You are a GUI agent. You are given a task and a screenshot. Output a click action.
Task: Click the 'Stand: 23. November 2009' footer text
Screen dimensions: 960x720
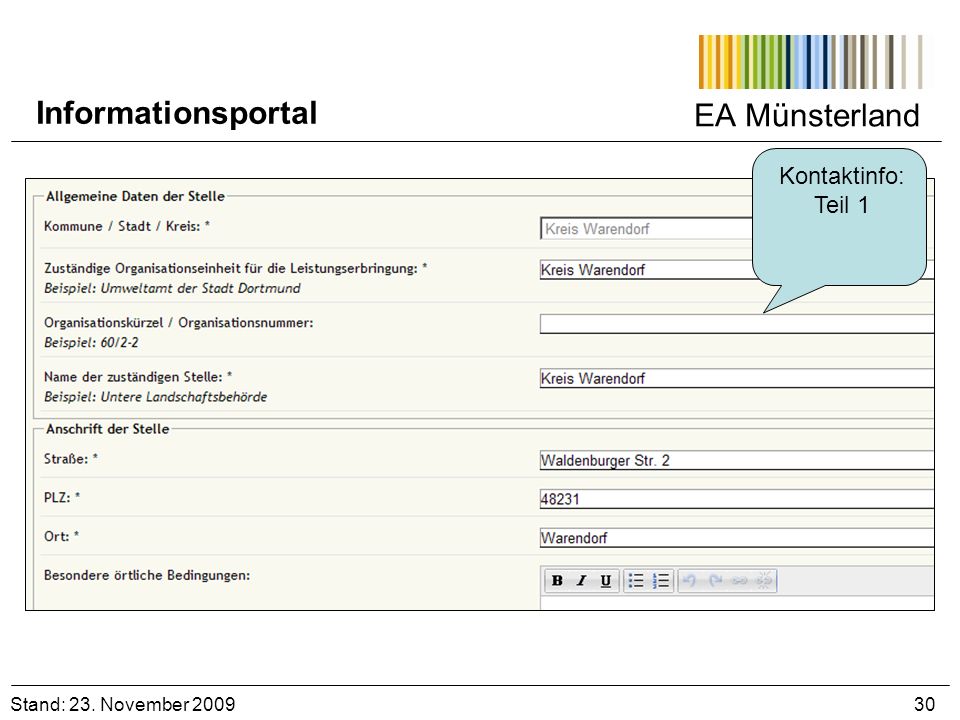pyautogui.click(x=122, y=704)
